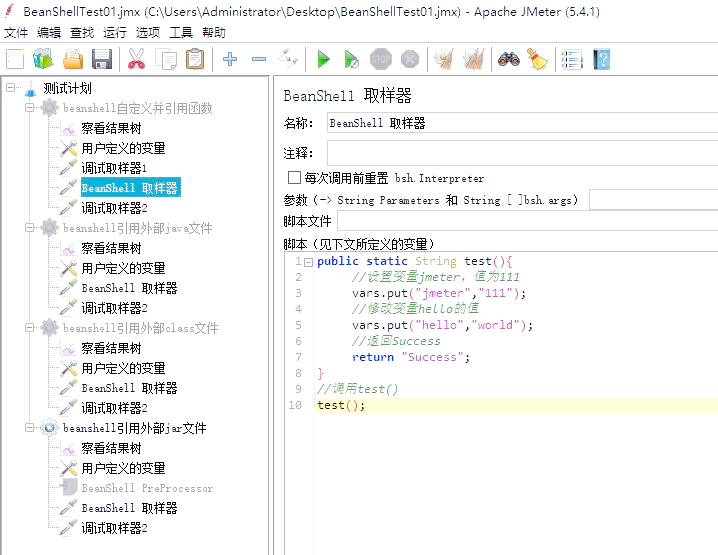Select BeanShell 取样器 under 引用外部class文件

click(x=130, y=388)
